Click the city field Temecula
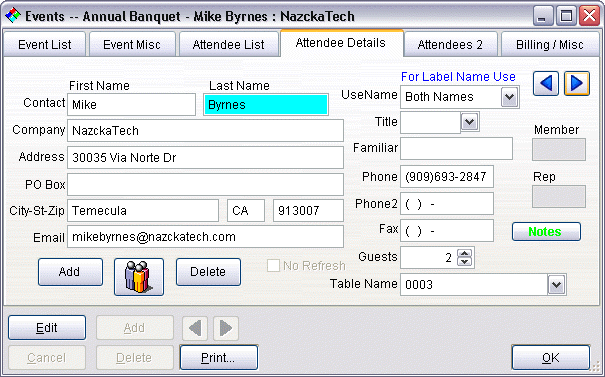The width and height of the screenshot is (605, 377). 143,210
